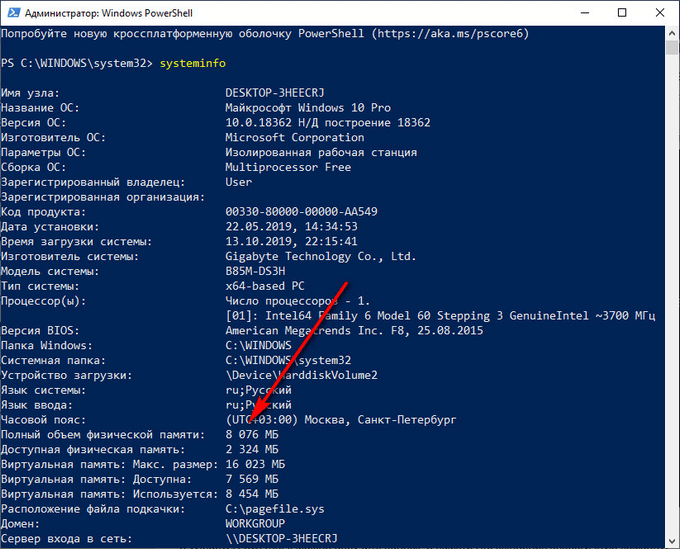Click the typed systeminfo command

click(x=193, y=63)
